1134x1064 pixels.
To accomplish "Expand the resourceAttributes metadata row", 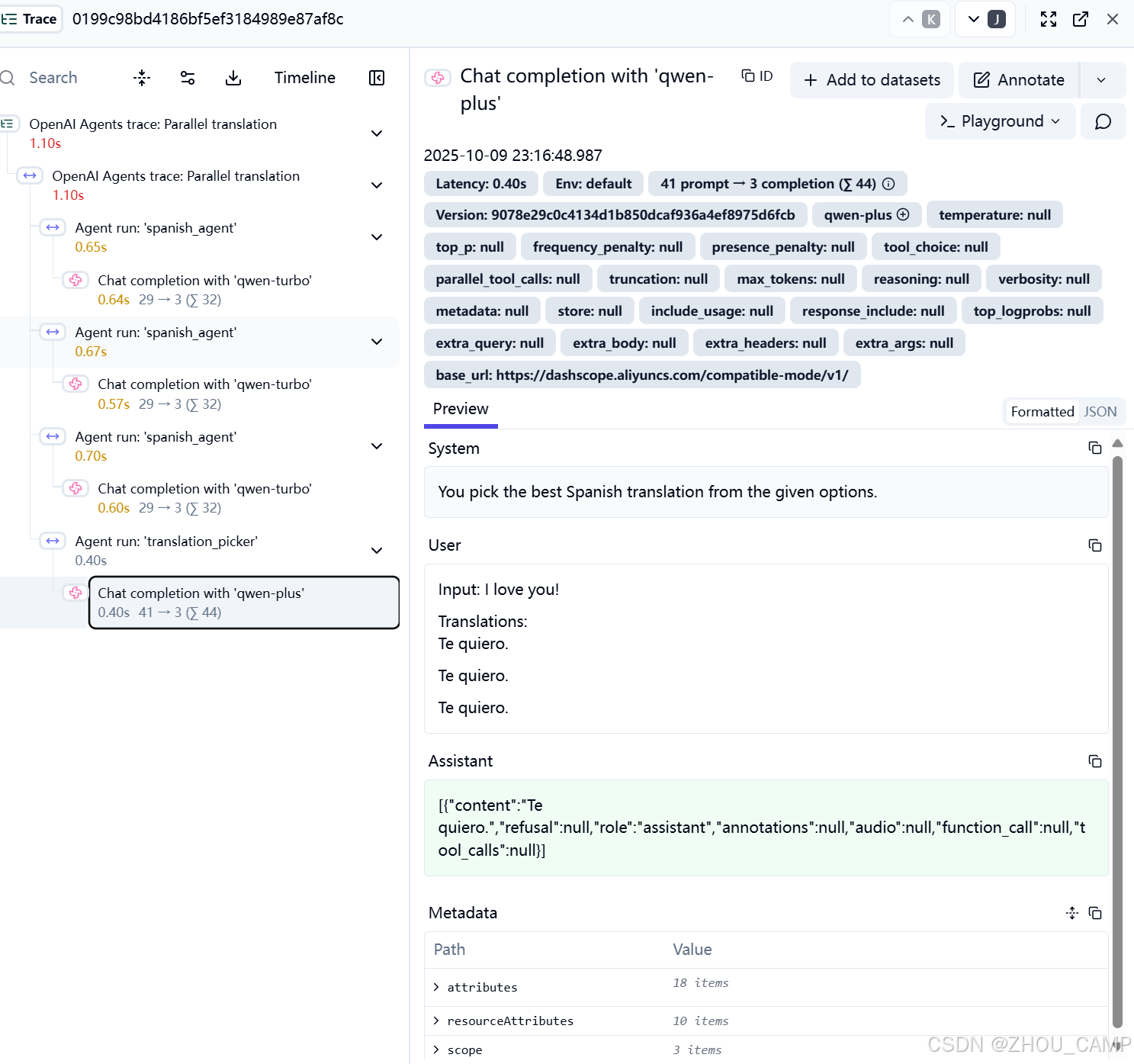I will (x=436, y=1021).
